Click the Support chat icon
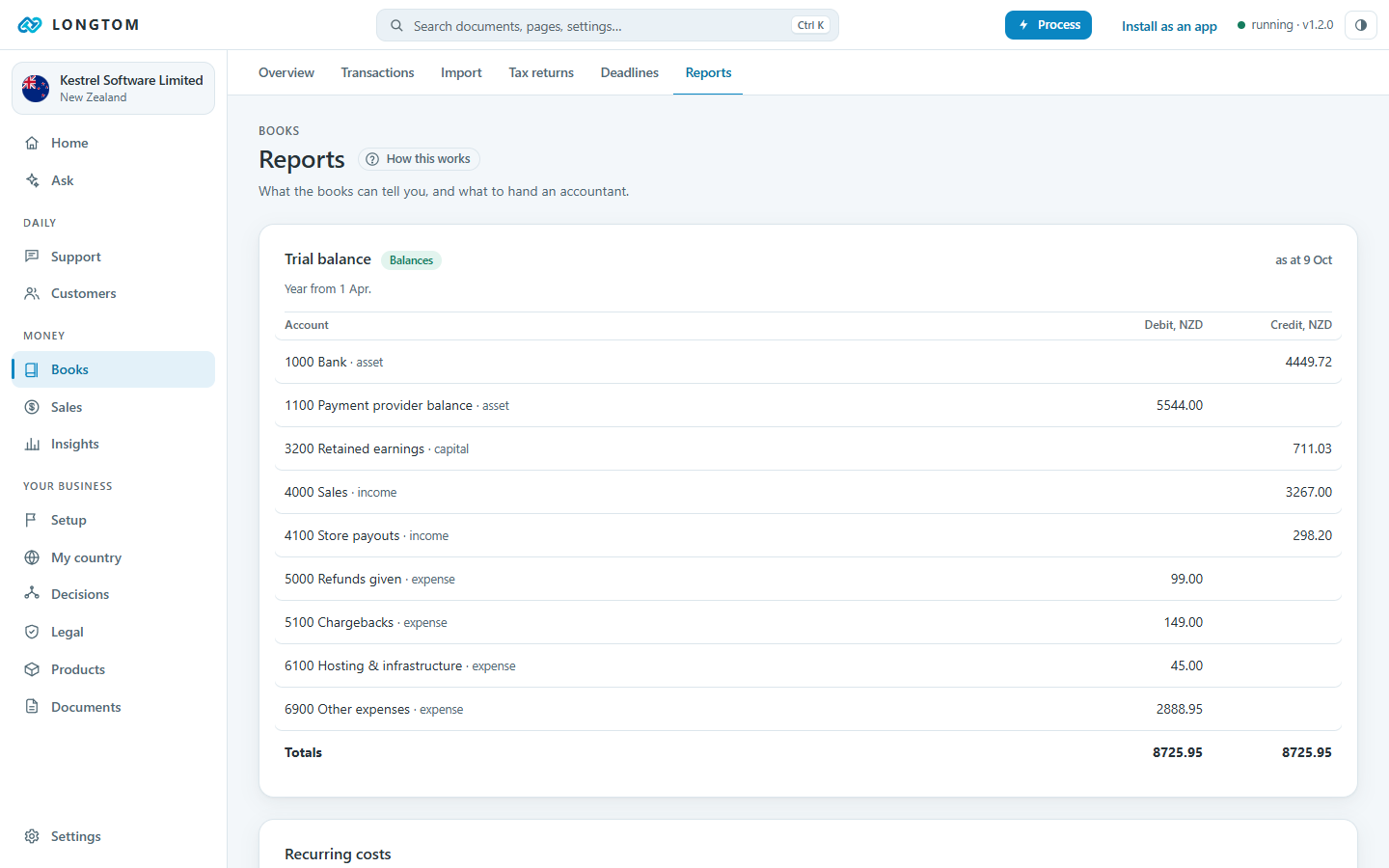1389x868 pixels. tap(32, 257)
